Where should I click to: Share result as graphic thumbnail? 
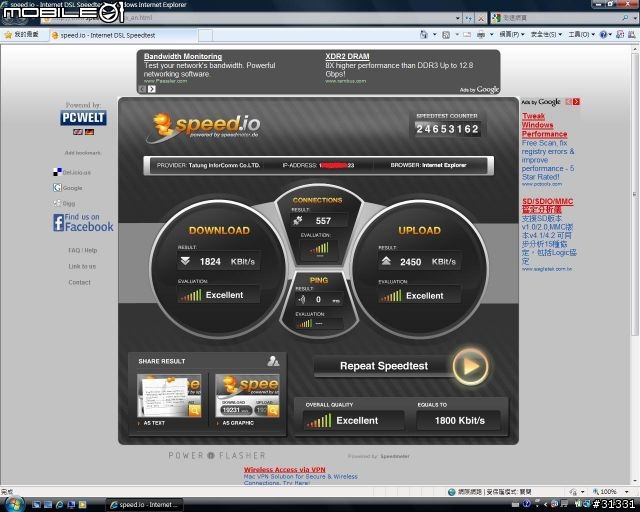tap(247, 396)
